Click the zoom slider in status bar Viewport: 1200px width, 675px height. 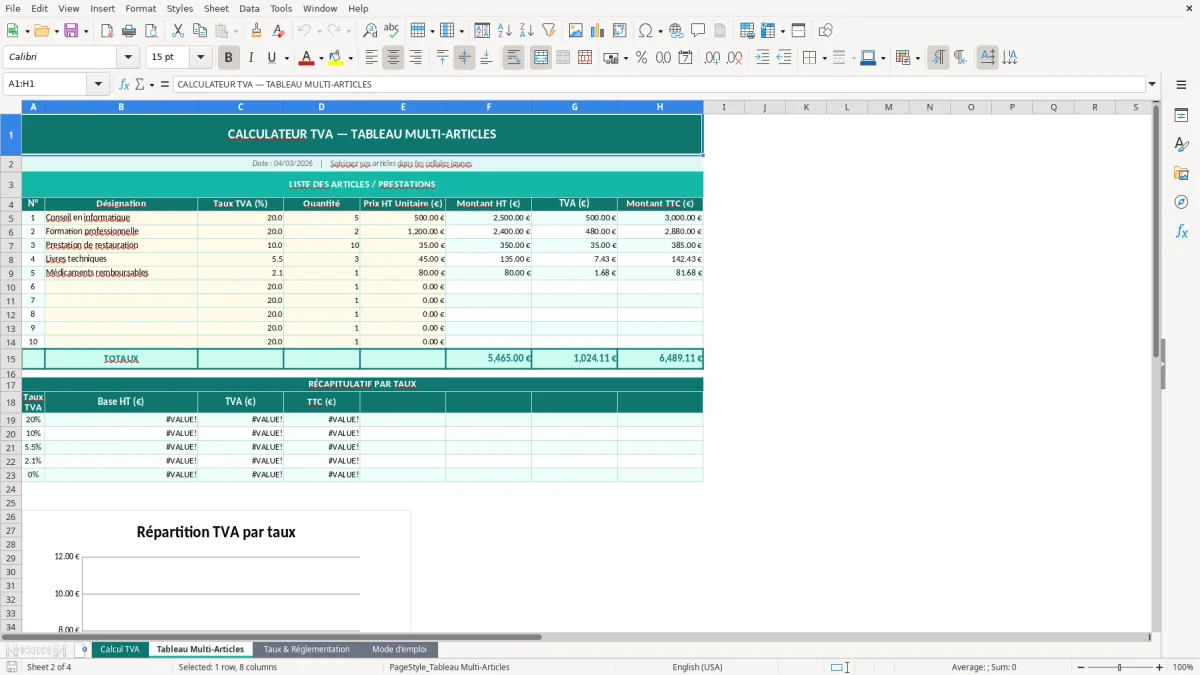pos(1119,667)
